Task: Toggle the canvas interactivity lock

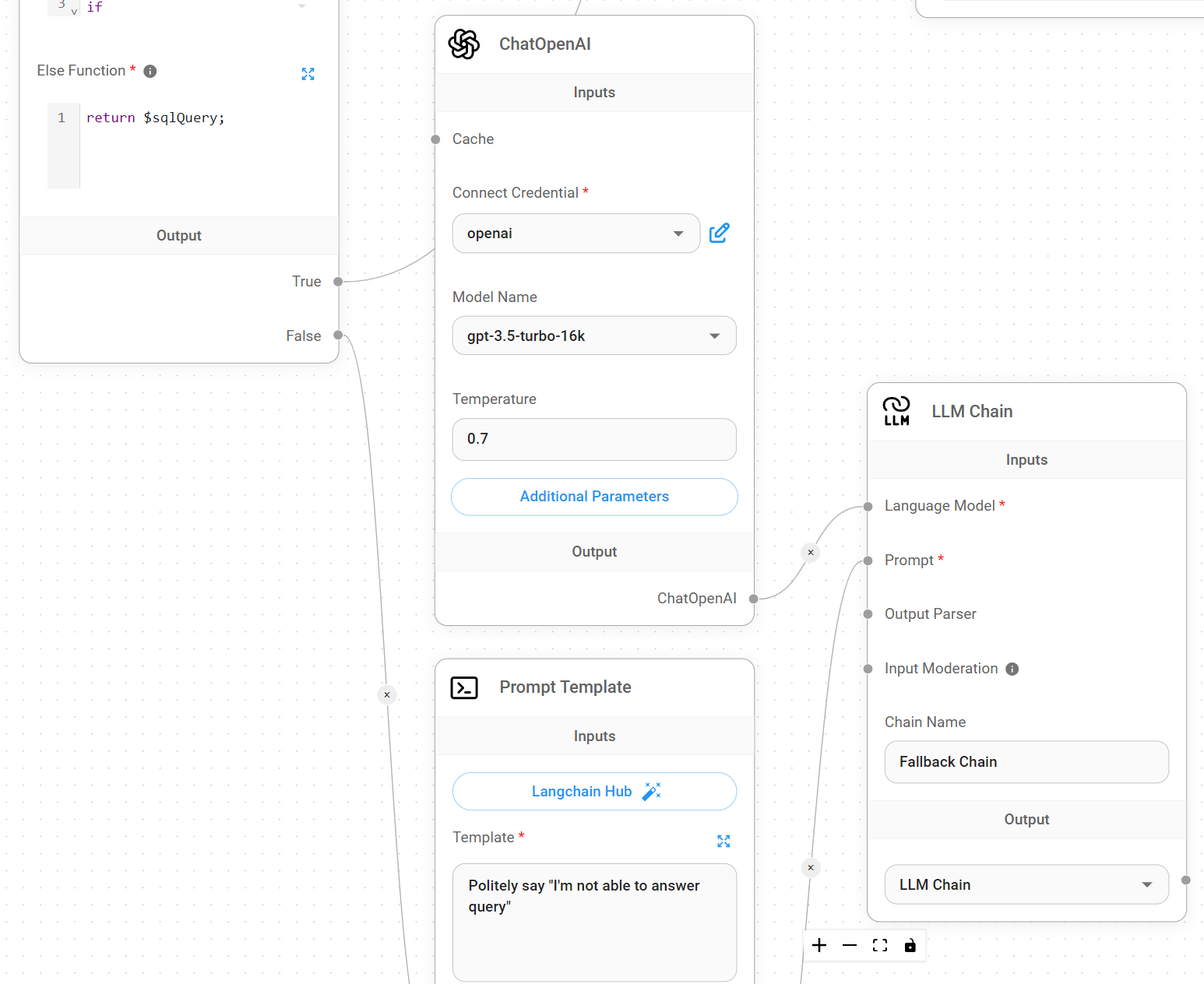Action: pos(910,945)
